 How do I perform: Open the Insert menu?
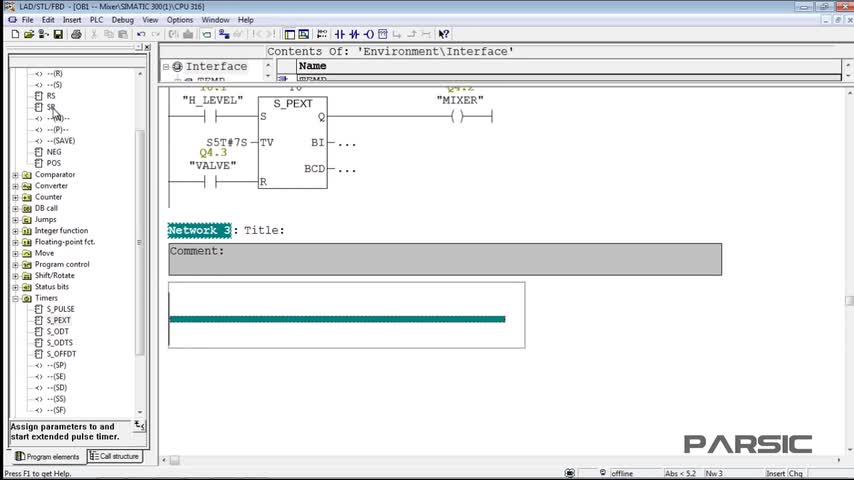click(72, 20)
